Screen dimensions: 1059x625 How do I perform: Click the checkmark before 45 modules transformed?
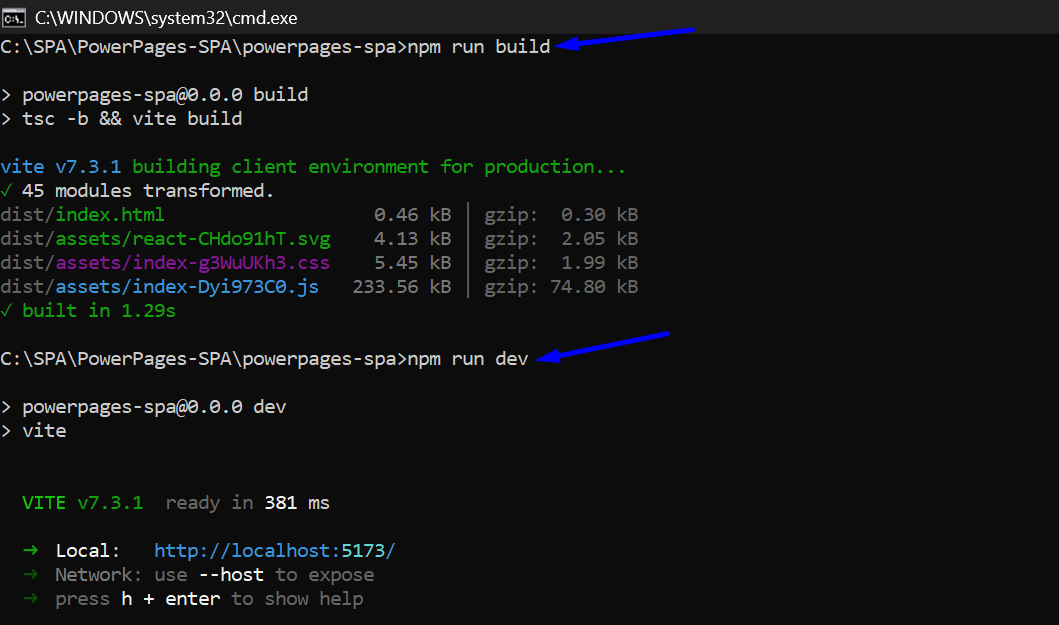tap(7, 191)
